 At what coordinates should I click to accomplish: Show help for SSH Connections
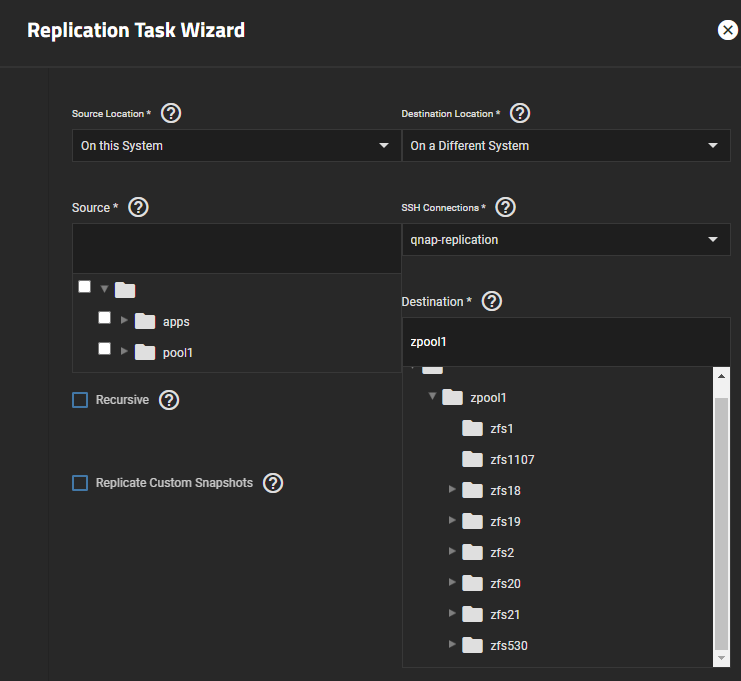[x=506, y=207]
